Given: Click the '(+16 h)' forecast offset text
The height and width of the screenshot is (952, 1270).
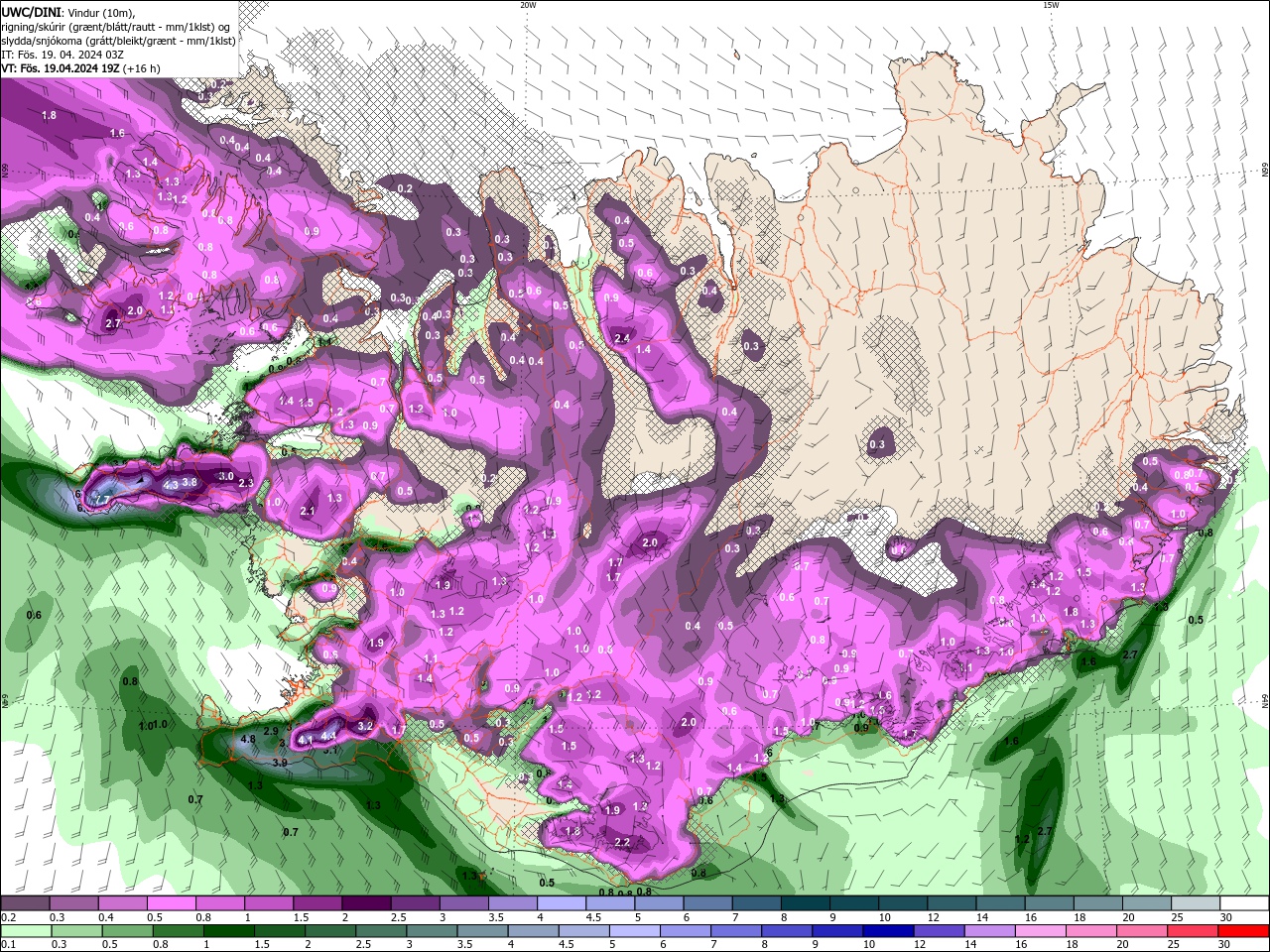Looking at the screenshot, I should pyautogui.click(x=142, y=68).
